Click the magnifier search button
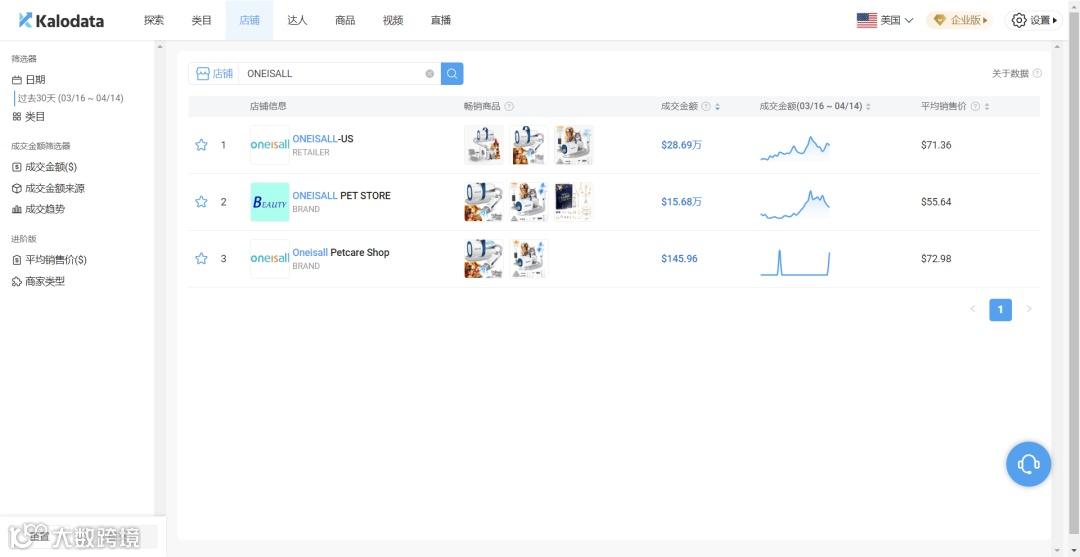This screenshot has height=557, width=1080. [452, 74]
